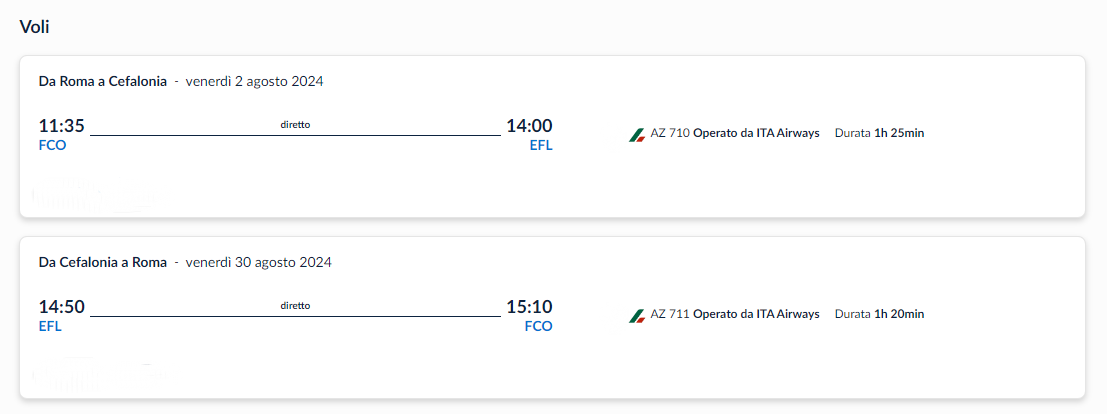Click 'diretto' label on Cefalonia–Roma flight
The image size is (1107, 414).
pyautogui.click(x=295, y=306)
